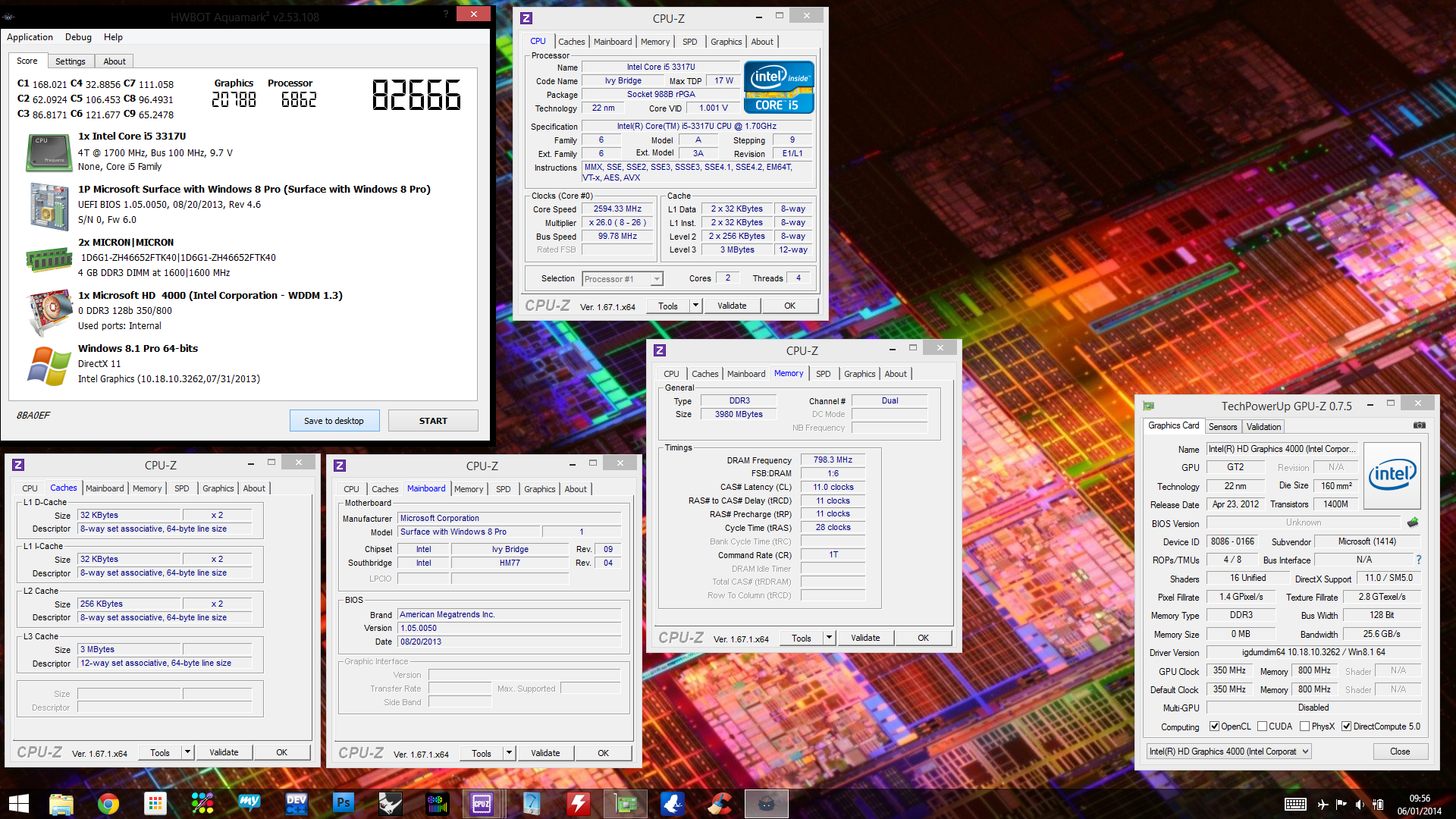Click GPU-Z camera screenshot icon
Screen dimensions: 1456x819
[x=1419, y=425]
